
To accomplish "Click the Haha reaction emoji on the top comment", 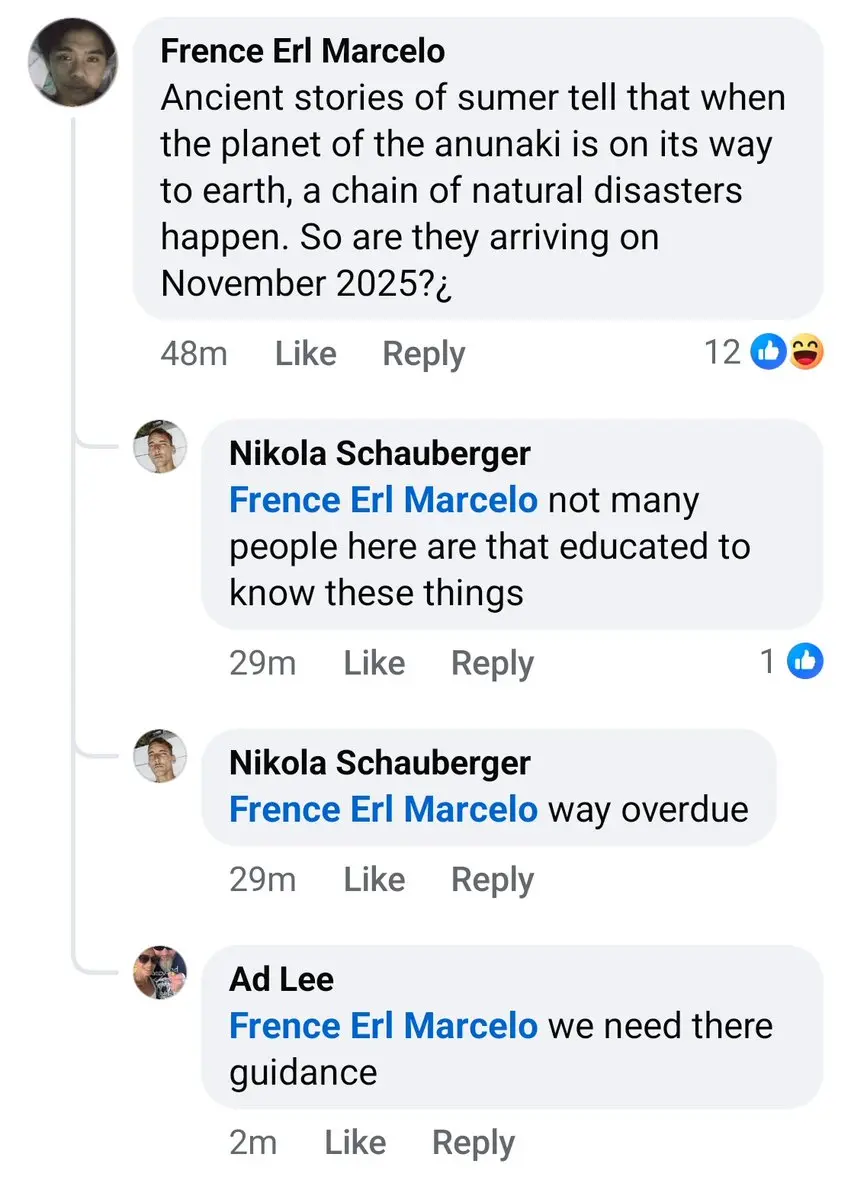I will 806,352.
